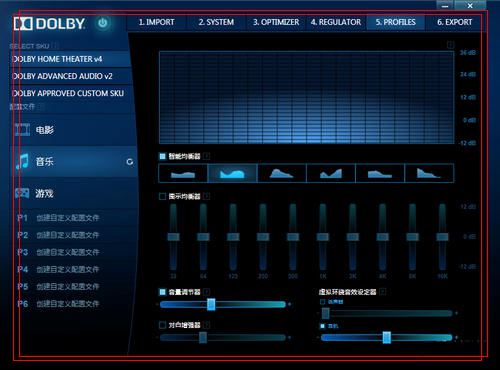Screen dimensions: 500x370
Task: Select the second equalizer preset curve
Action: tap(232, 173)
